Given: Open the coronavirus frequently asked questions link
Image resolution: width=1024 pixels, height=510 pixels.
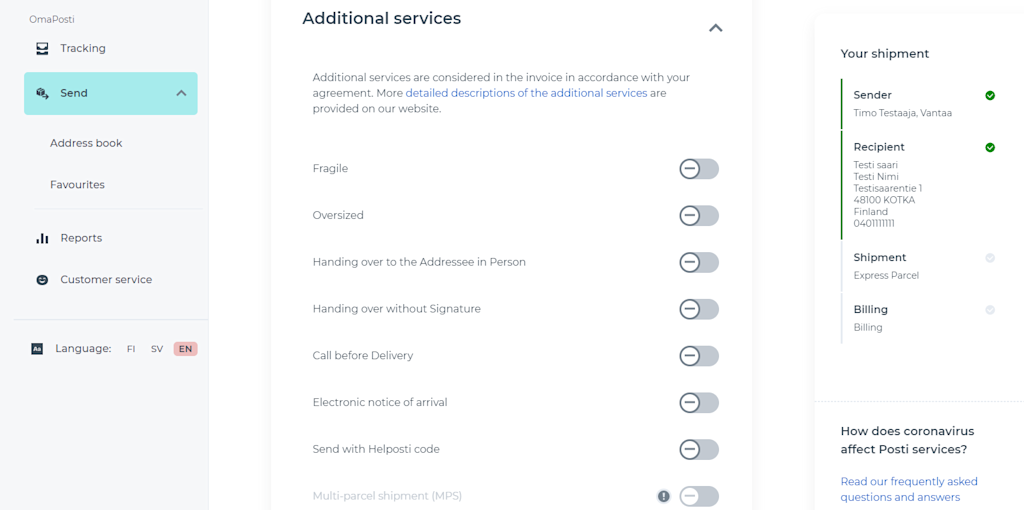Looking at the screenshot, I should (909, 489).
